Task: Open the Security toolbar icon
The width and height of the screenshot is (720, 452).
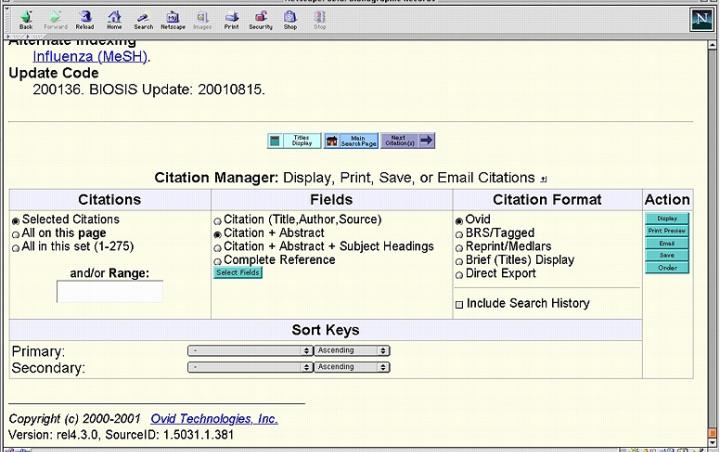Action: pyautogui.click(x=260, y=18)
